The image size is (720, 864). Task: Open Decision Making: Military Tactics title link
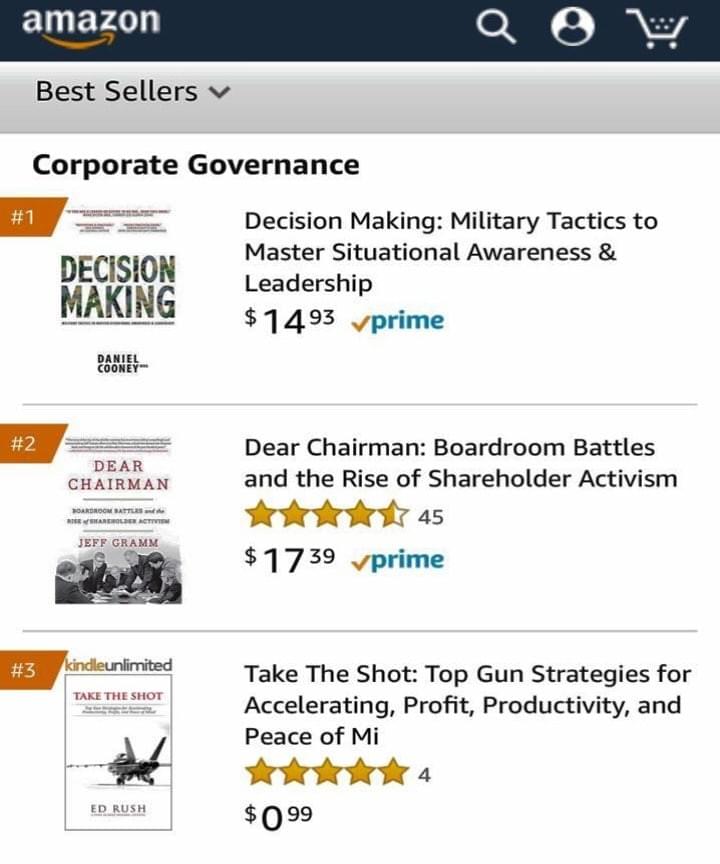[450, 252]
